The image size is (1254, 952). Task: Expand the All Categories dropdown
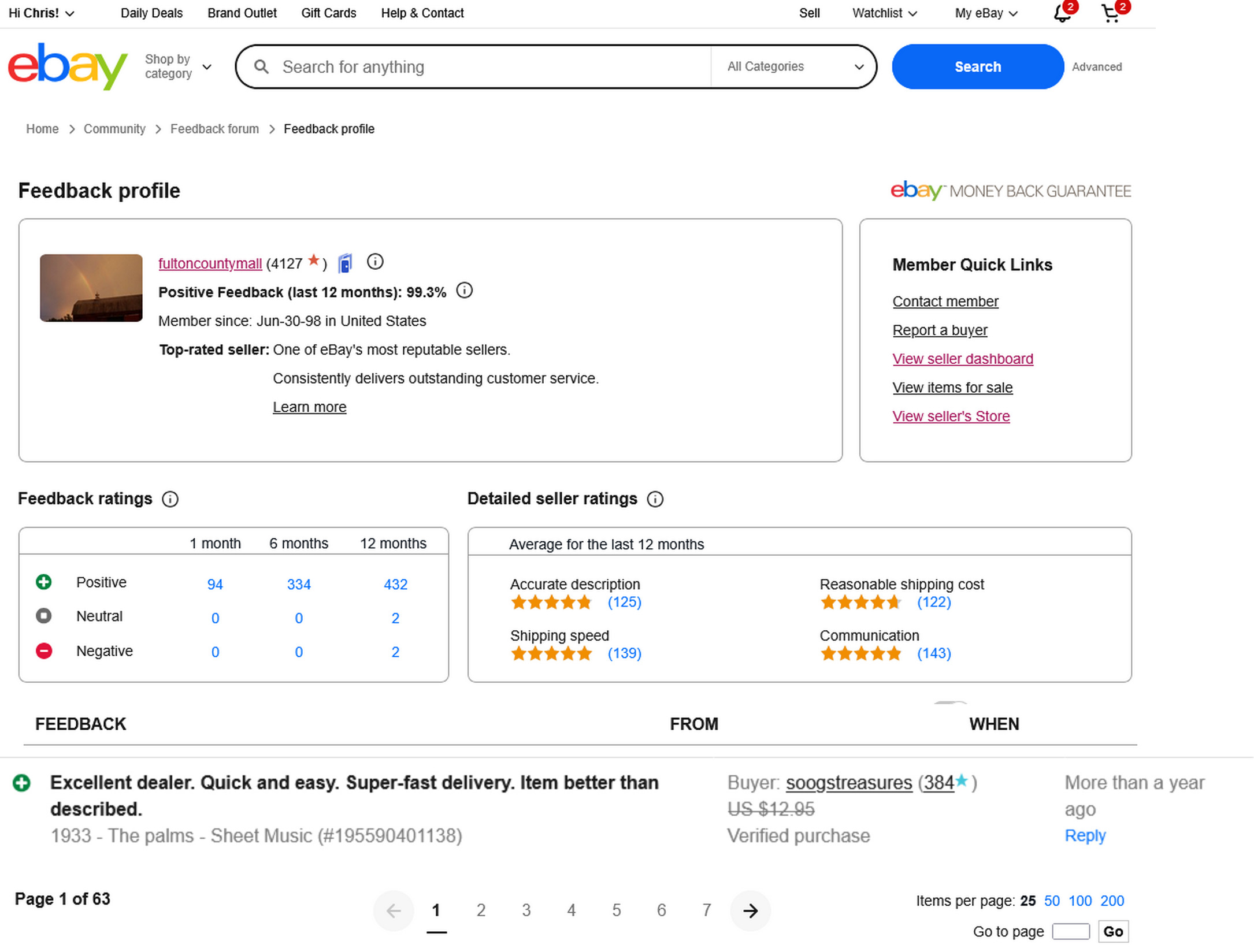pos(795,66)
